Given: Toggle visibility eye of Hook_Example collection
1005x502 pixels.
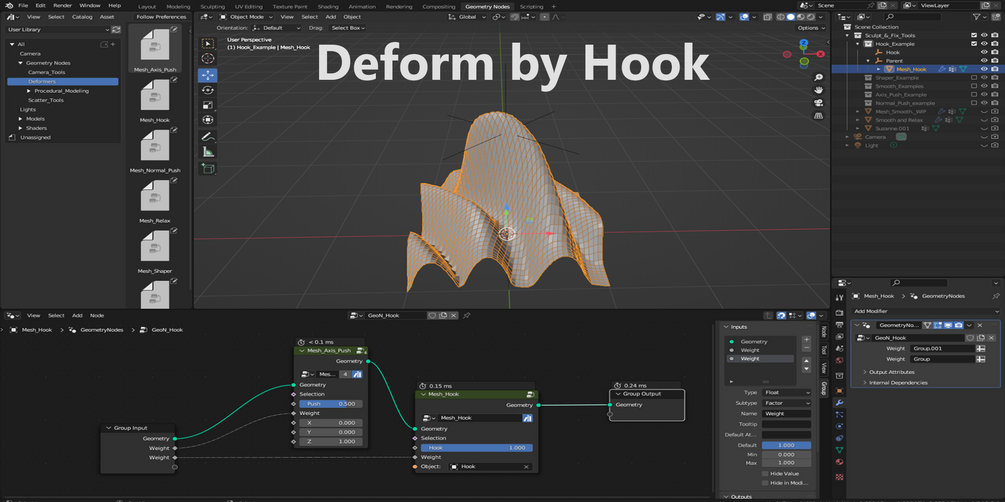Looking at the screenshot, I should tap(984, 44).
